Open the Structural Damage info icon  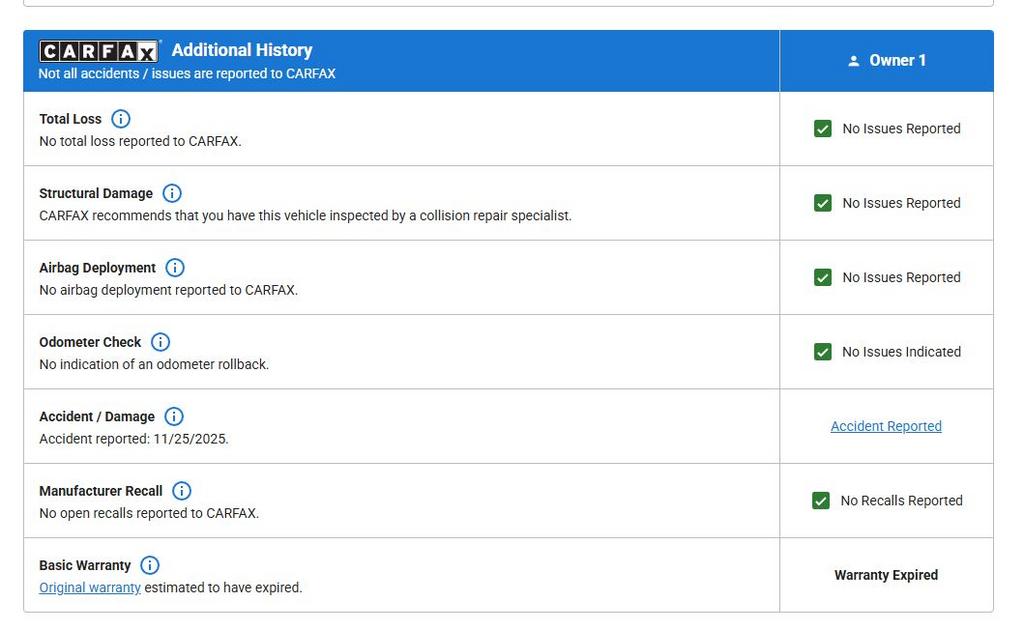click(x=172, y=193)
